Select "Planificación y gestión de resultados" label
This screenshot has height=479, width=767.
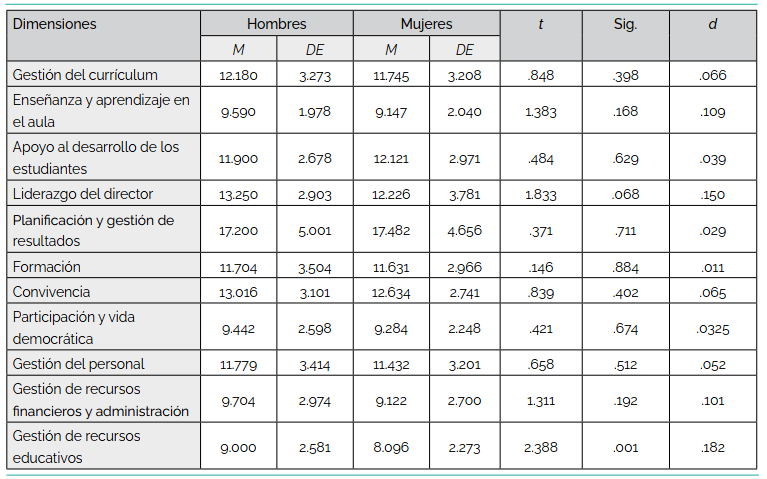point(92,230)
